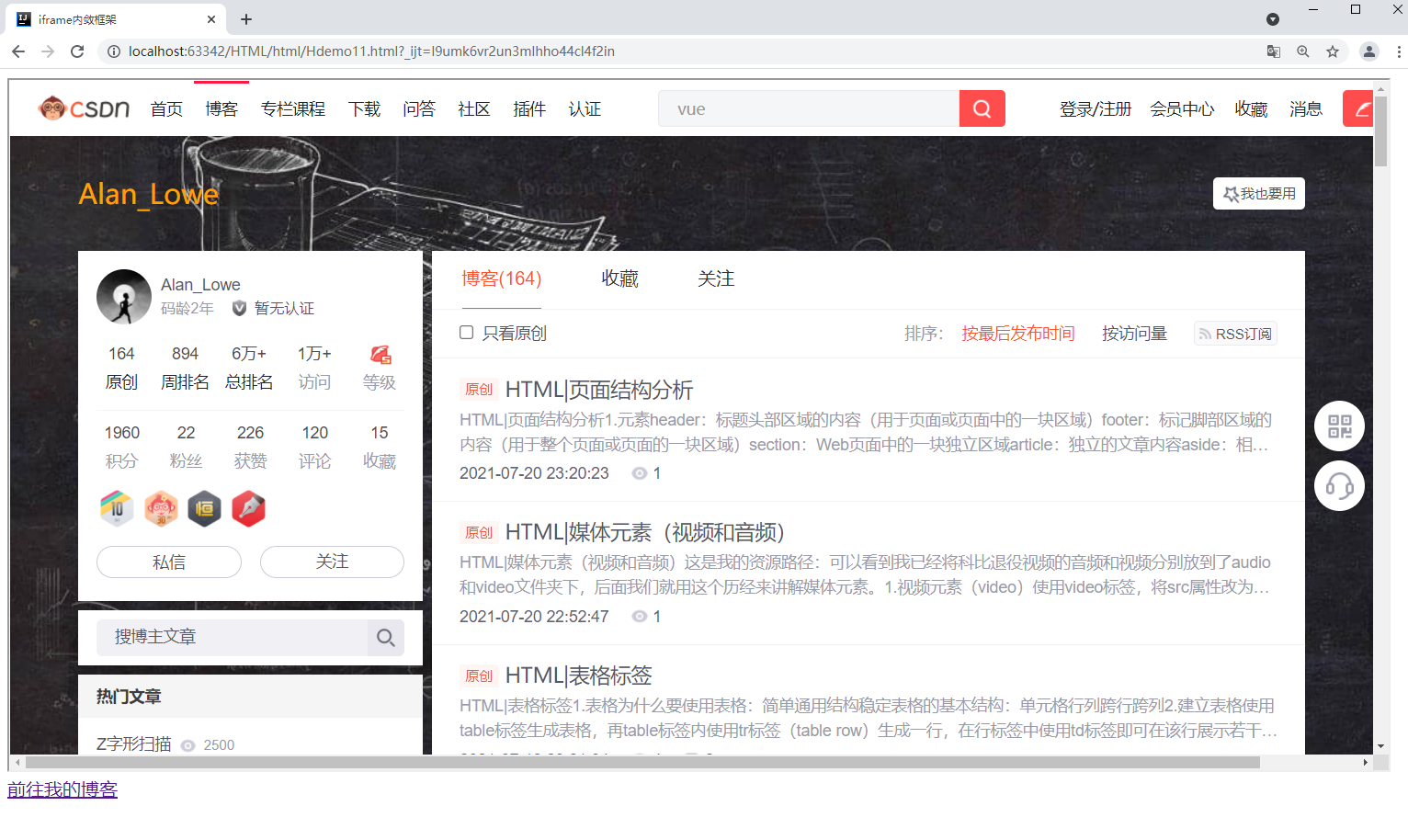The height and width of the screenshot is (840, 1408).
Task: Click the 搜博主文章 input field
Action: (232, 638)
